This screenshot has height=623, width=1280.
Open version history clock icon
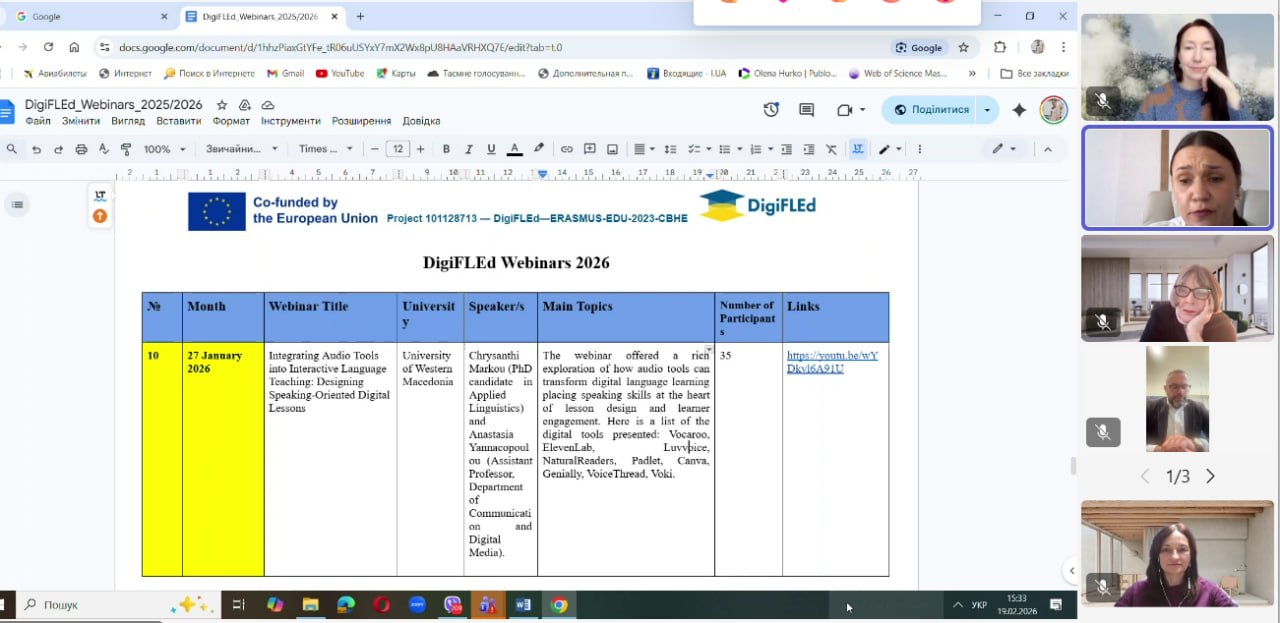pyautogui.click(x=771, y=110)
